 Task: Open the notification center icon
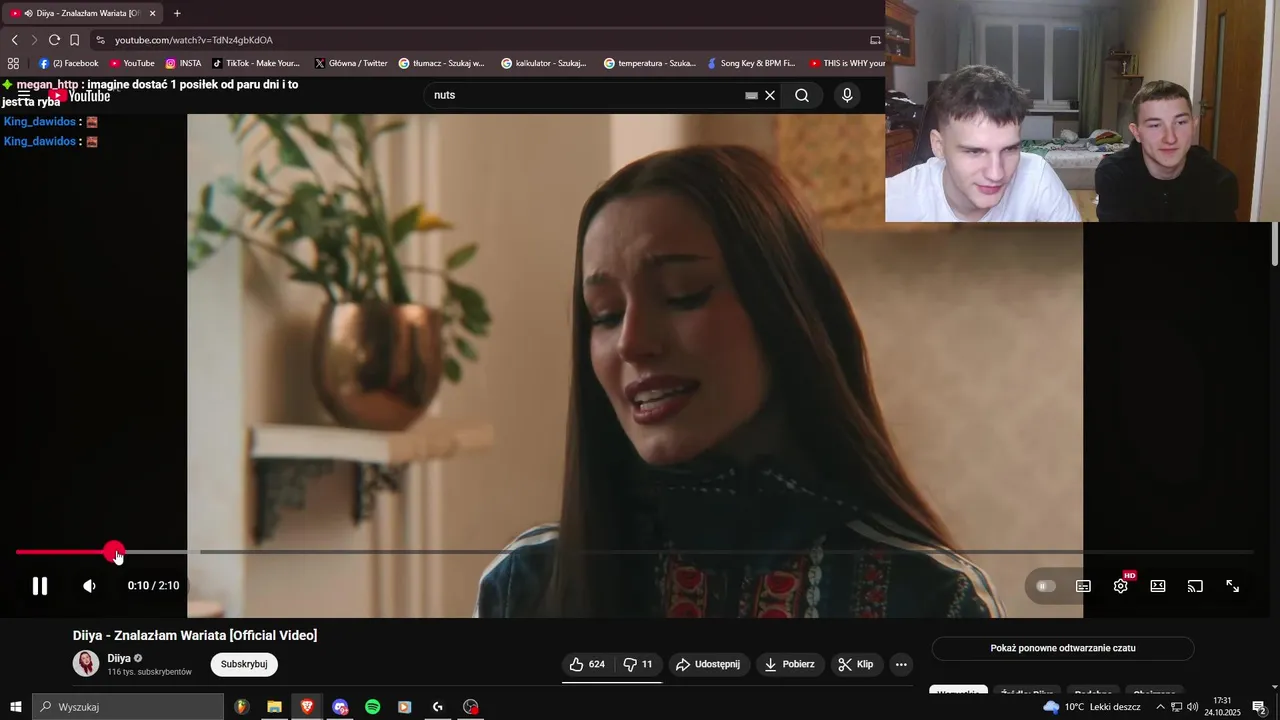(x=1259, y=707)
